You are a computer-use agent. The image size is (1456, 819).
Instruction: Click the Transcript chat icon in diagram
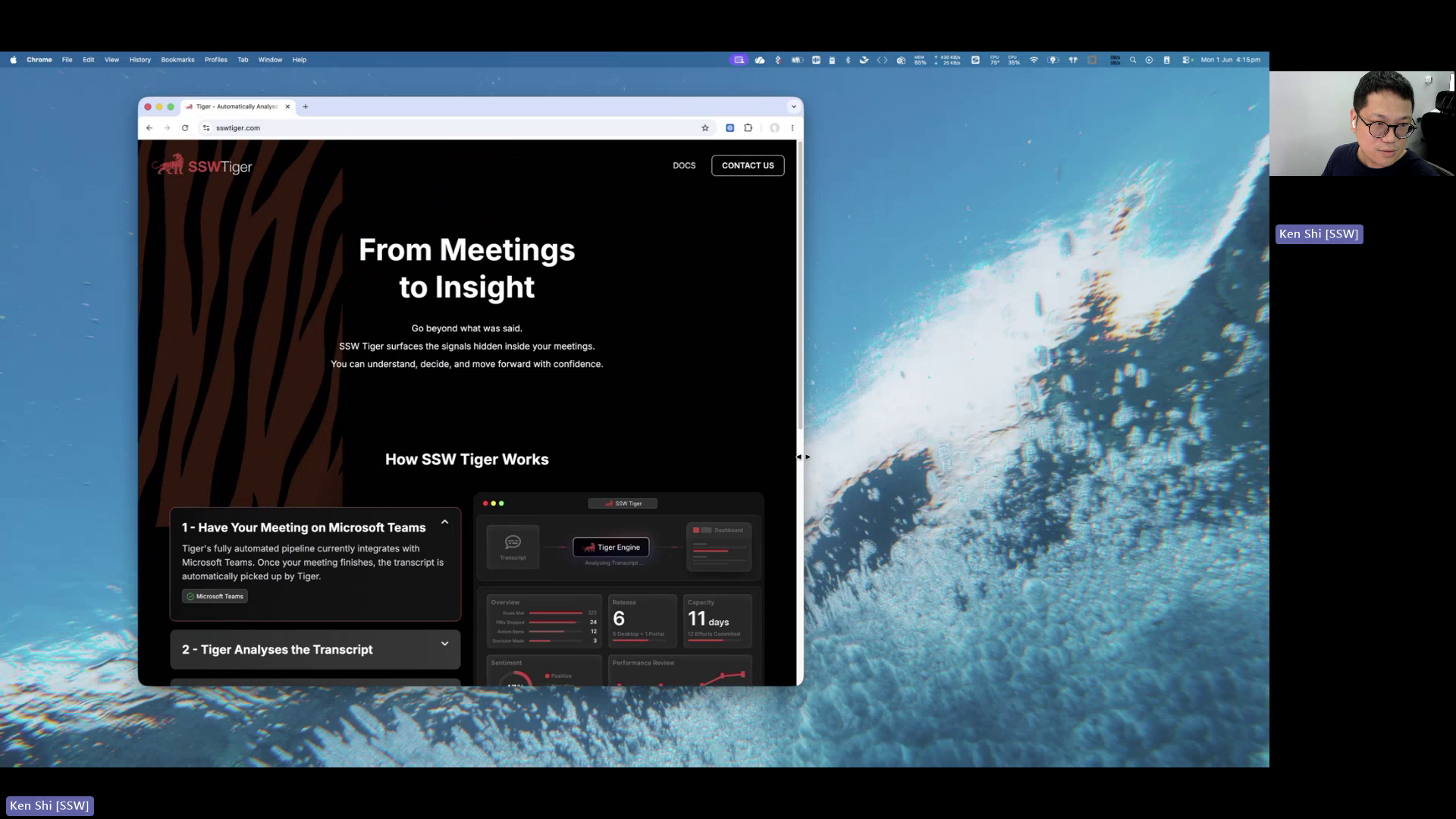(513, 542)
